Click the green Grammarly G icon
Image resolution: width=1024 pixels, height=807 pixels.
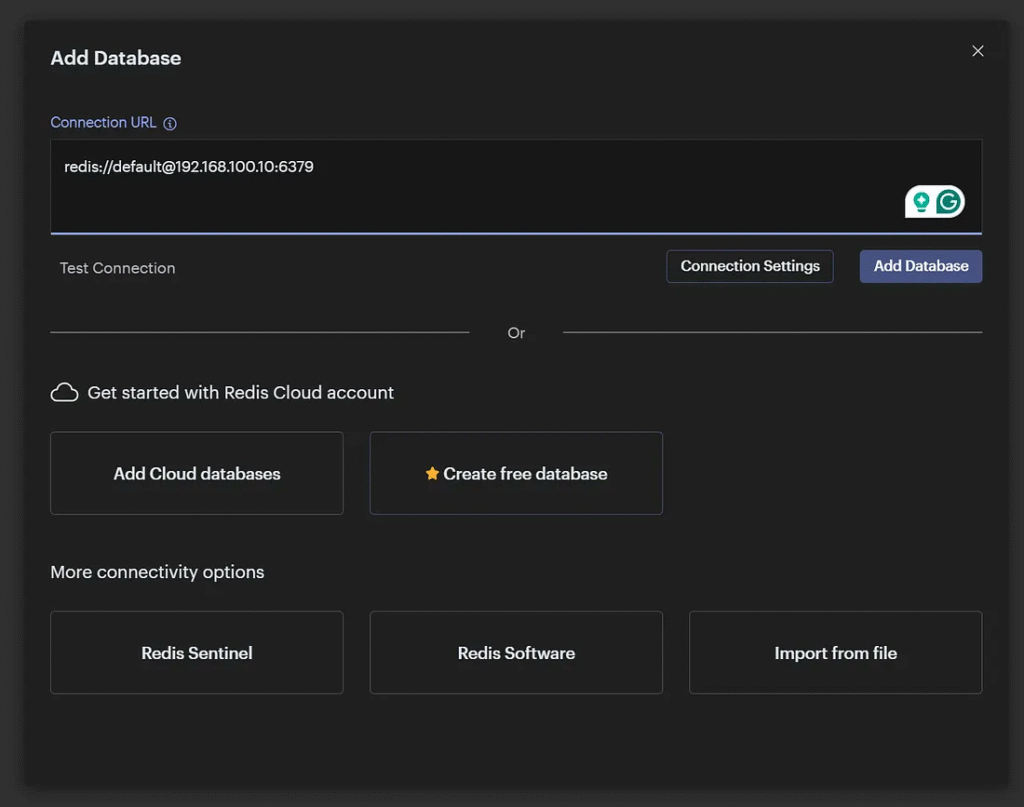[x=949, y=202]
